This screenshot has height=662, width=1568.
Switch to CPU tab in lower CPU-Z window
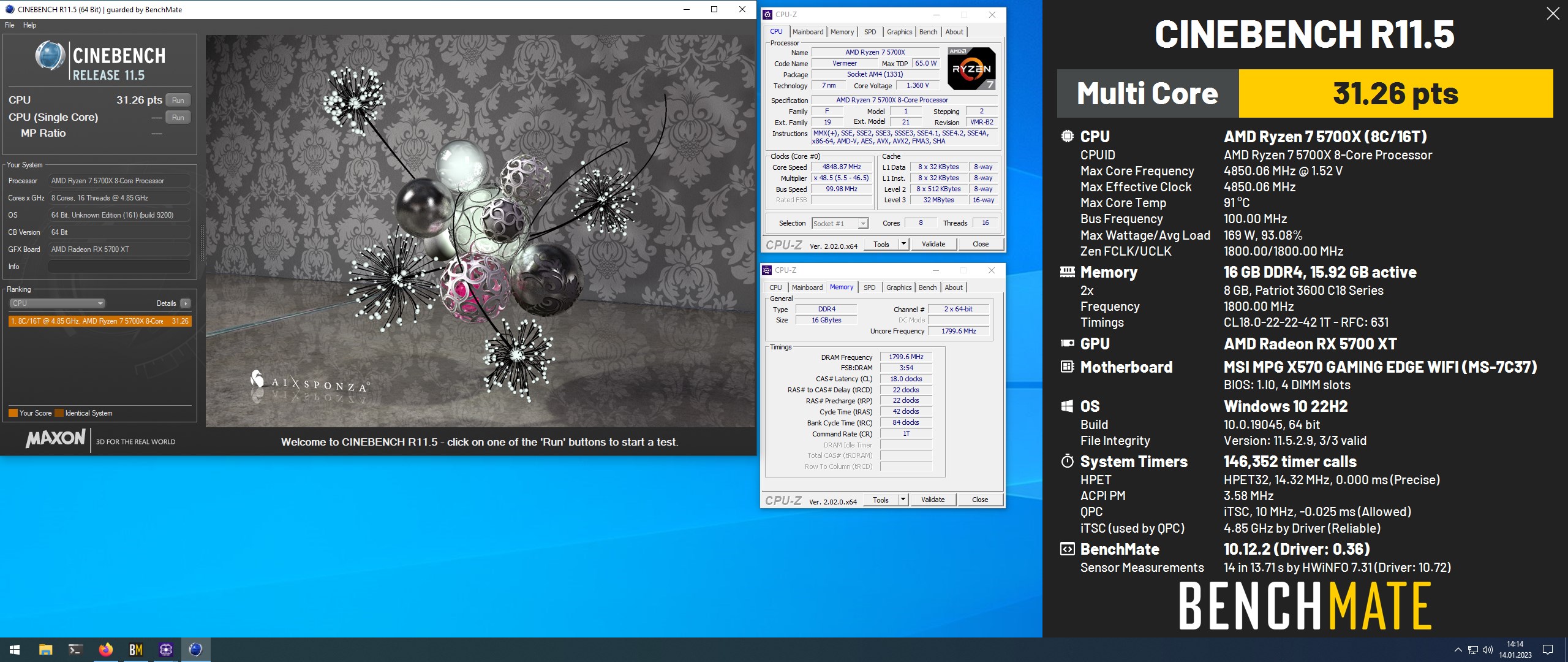pos(775,287)
